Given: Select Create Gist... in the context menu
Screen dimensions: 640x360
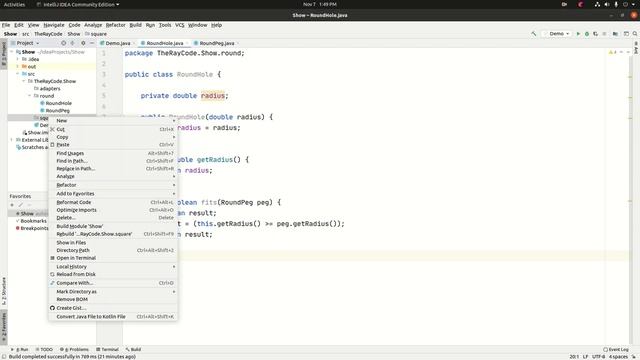Looking at the screenshot, I should click(113, 308).
